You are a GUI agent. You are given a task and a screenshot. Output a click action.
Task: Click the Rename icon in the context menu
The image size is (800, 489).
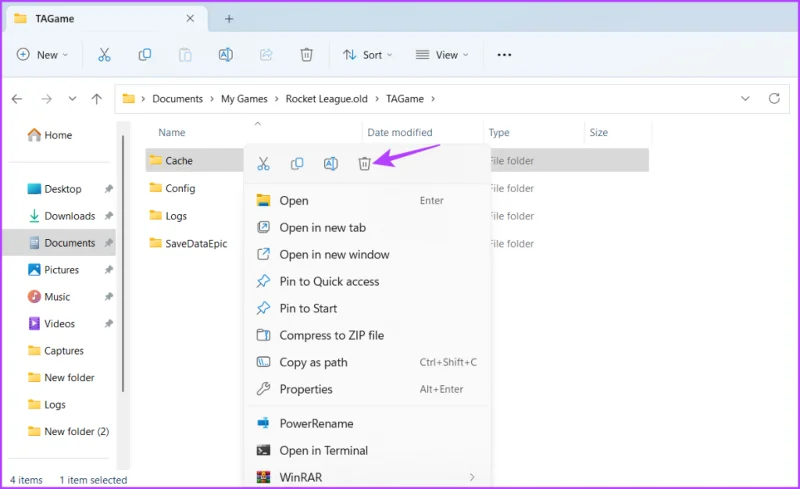[331, 163]
